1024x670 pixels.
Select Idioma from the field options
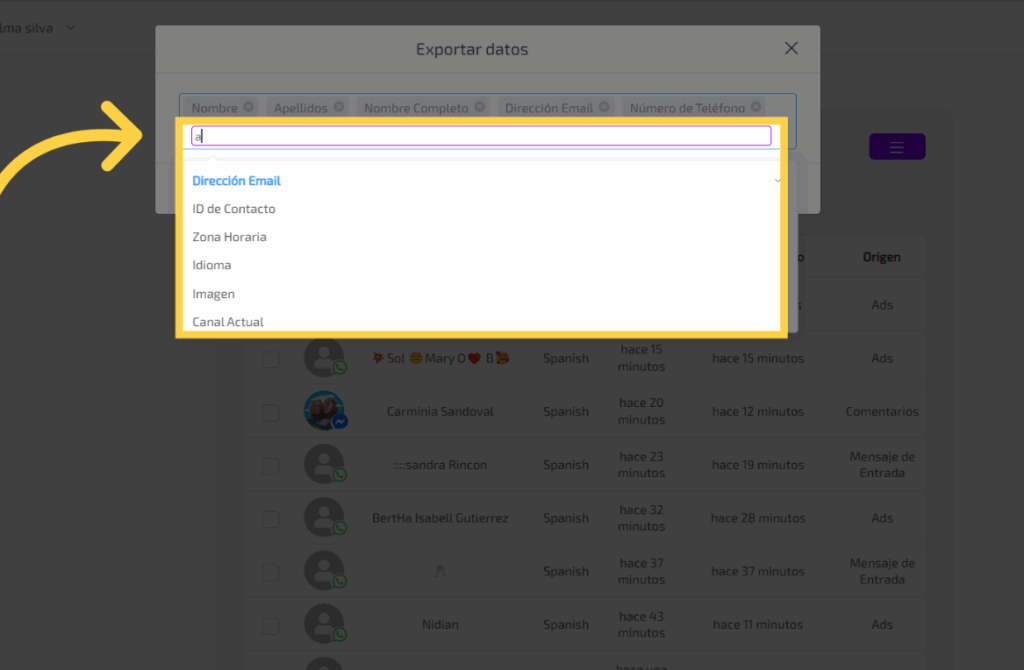click(211, 265)
